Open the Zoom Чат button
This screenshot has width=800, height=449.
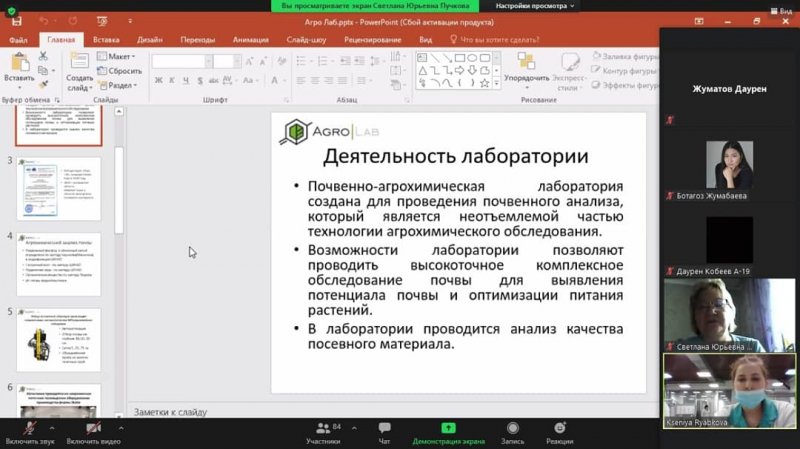(384, 433)
